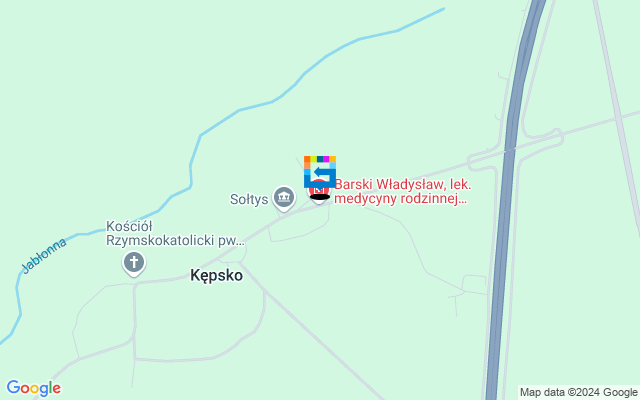Click the Sołtys text label
Screen dimensions: 640x400
click(249, 200)
